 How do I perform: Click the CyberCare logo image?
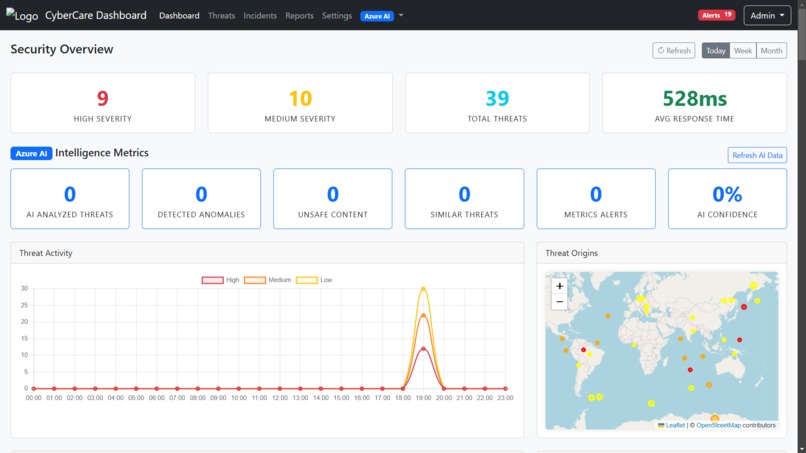tap(22, 15)
